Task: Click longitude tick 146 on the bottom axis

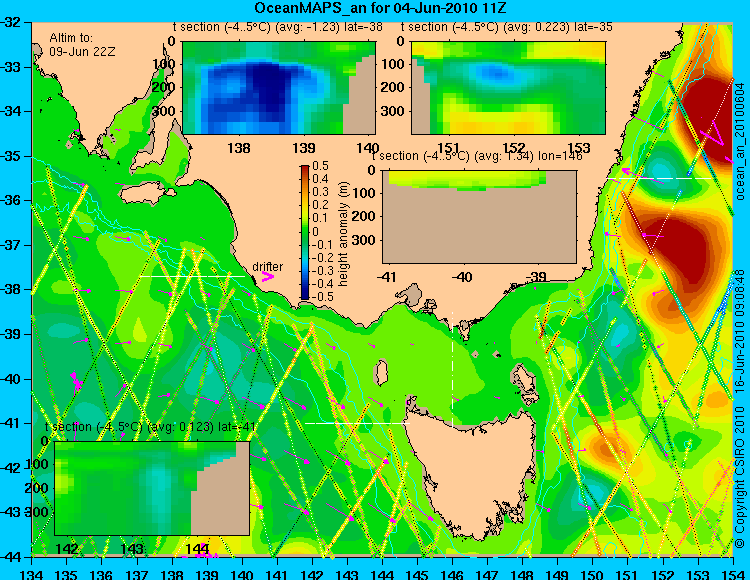Action: 452,574
